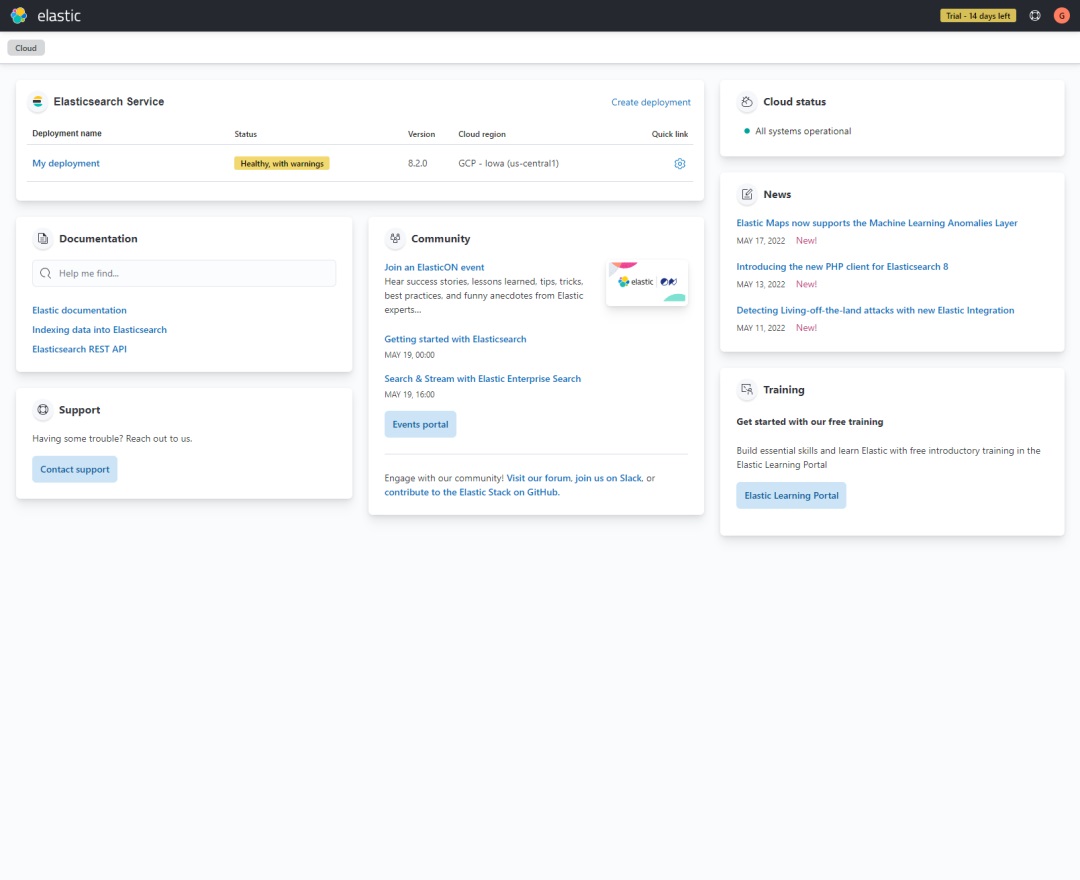Screen dimensions: 1080x880
Task: Click the Create deployment link
Action: (651, 102)
